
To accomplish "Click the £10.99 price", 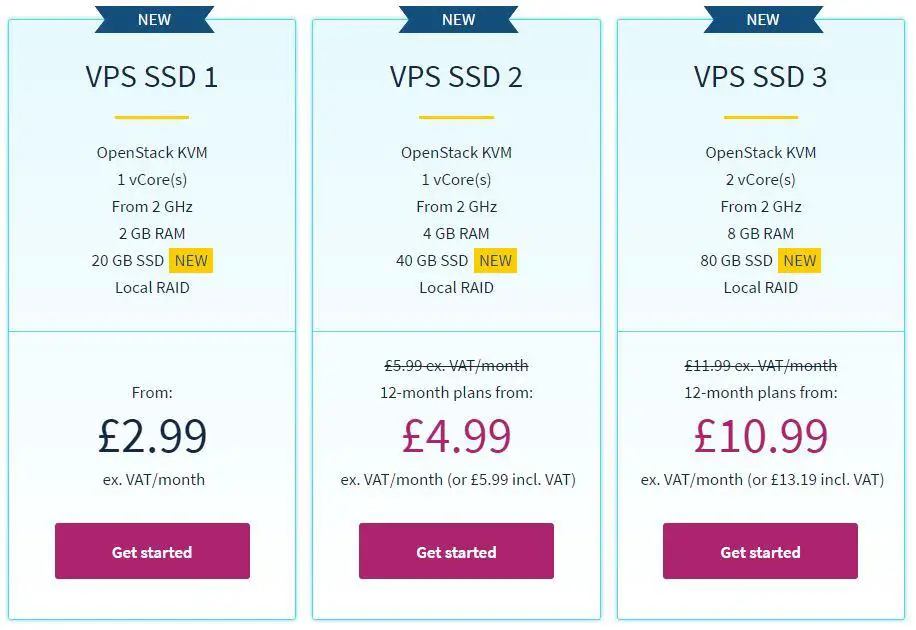I will coord(760,436).
